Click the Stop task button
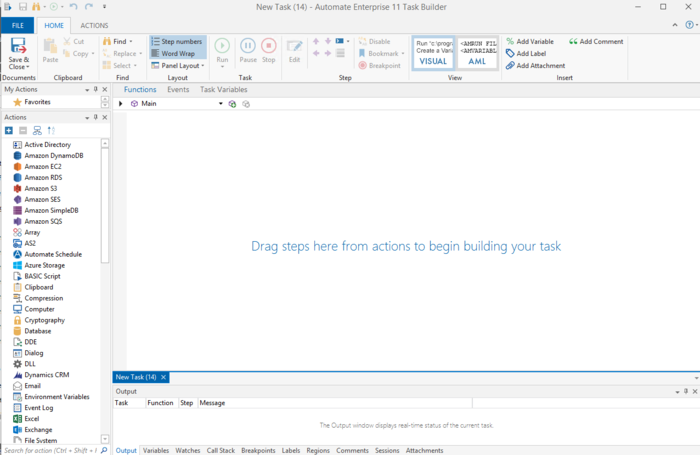The width and height of the screenshot is (700, 455). tap(269, 46)
